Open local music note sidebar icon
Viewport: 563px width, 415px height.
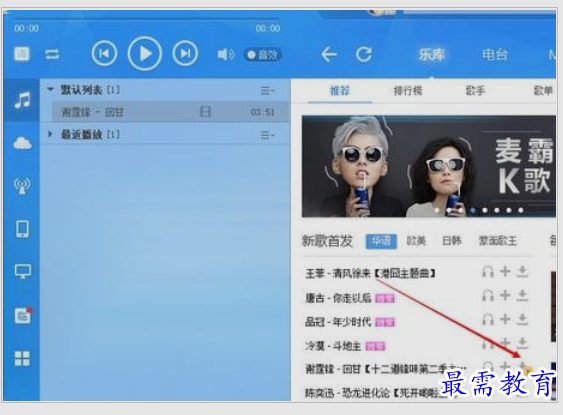[22, 100]
